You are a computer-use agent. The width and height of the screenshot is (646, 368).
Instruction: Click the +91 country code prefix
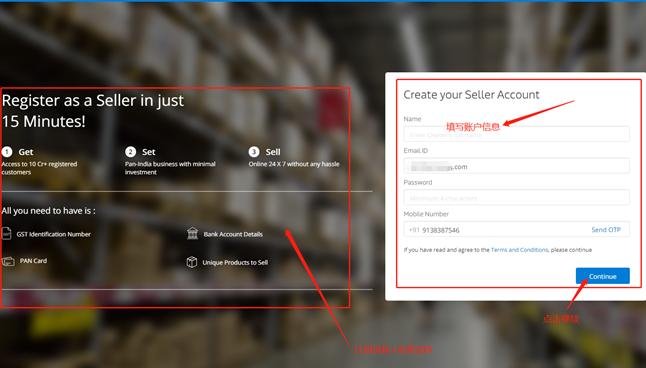414,230
